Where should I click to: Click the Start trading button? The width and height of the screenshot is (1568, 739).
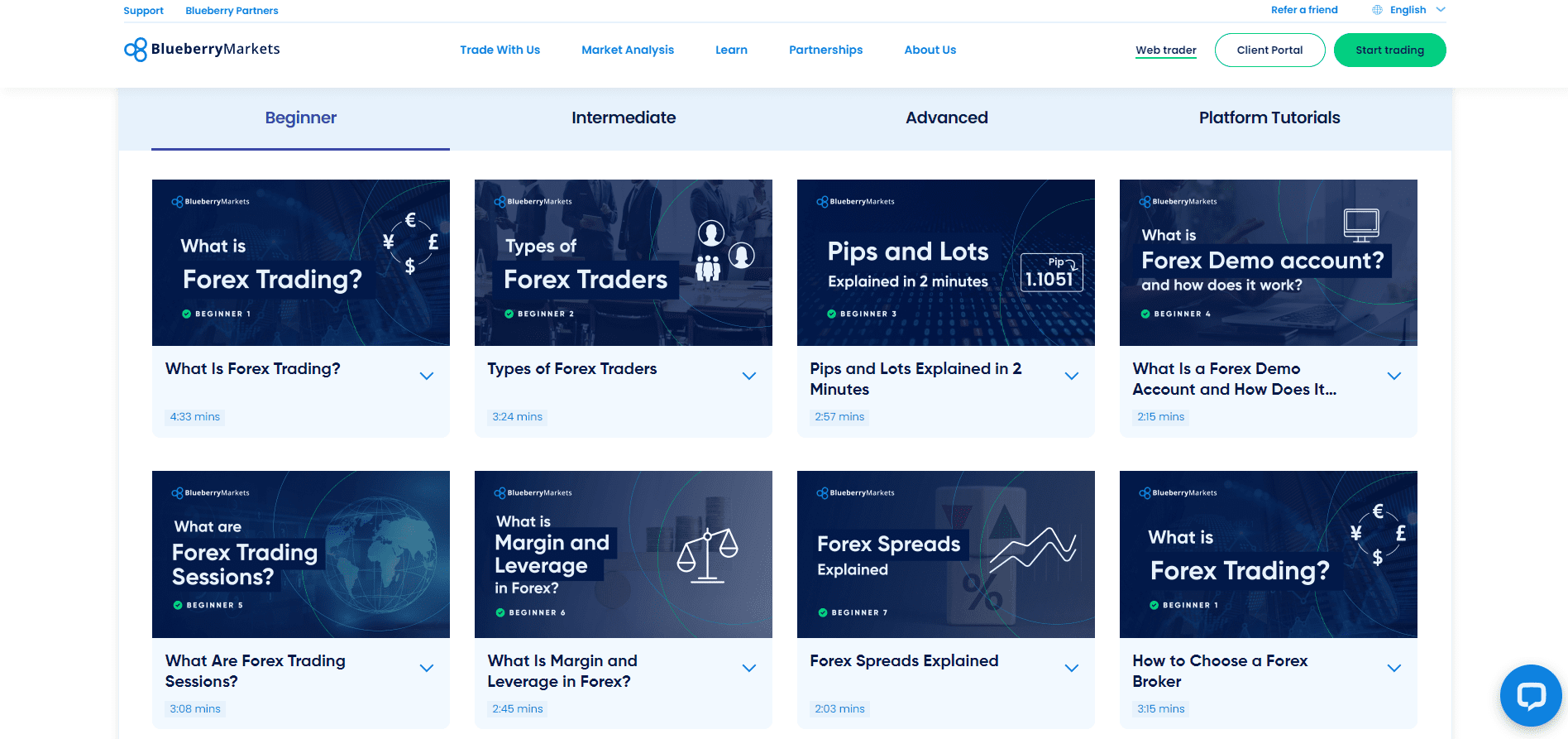point(1389,50)
